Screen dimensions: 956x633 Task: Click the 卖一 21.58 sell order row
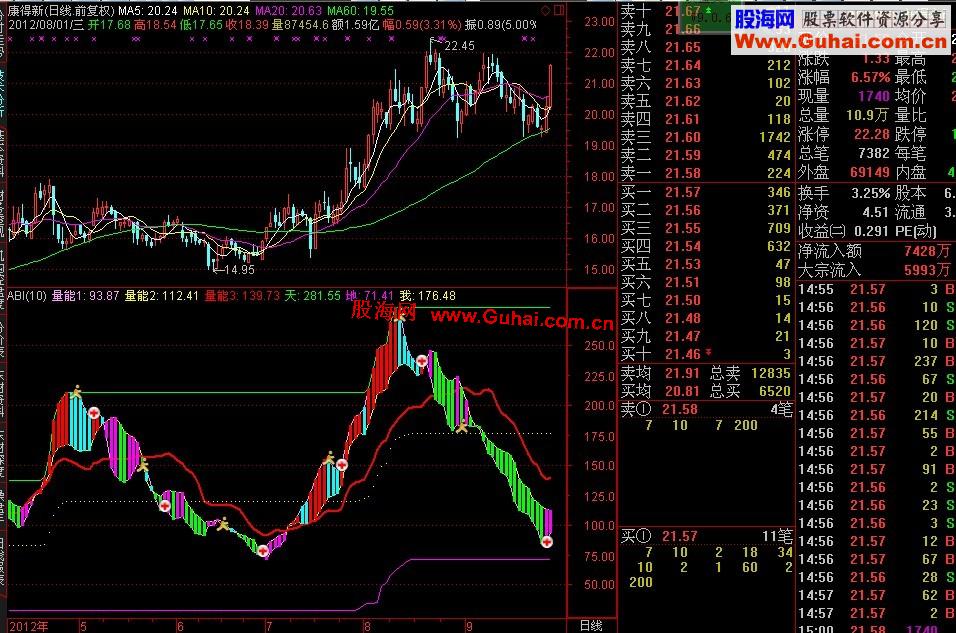pos(705,173)
